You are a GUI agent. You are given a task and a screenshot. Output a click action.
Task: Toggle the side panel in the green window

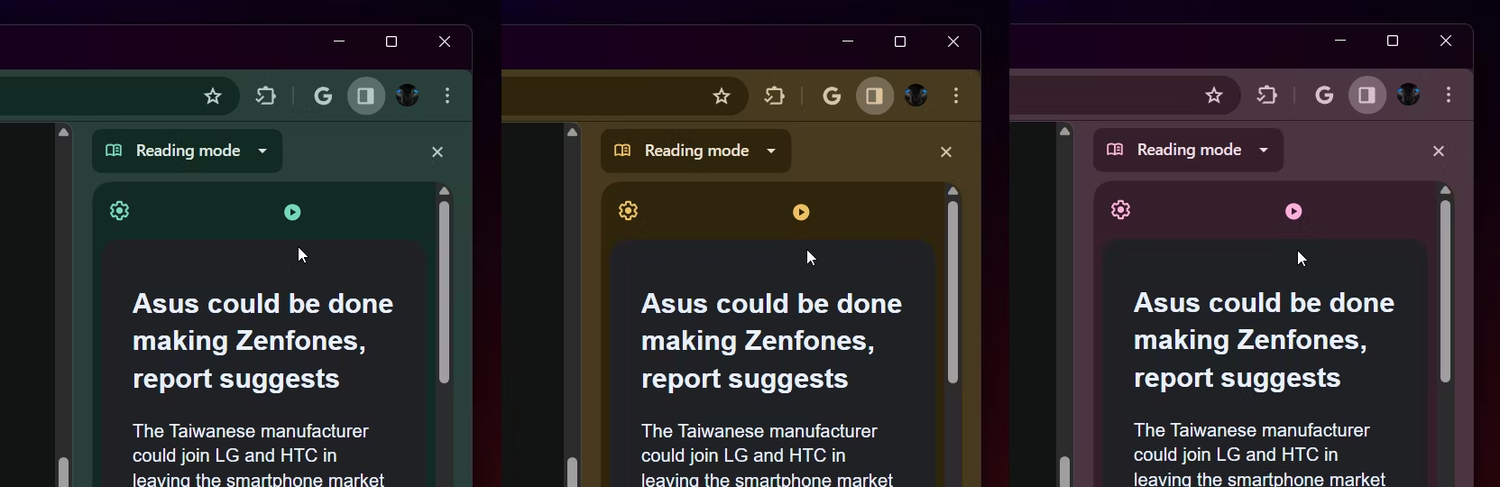click(366, 96)
